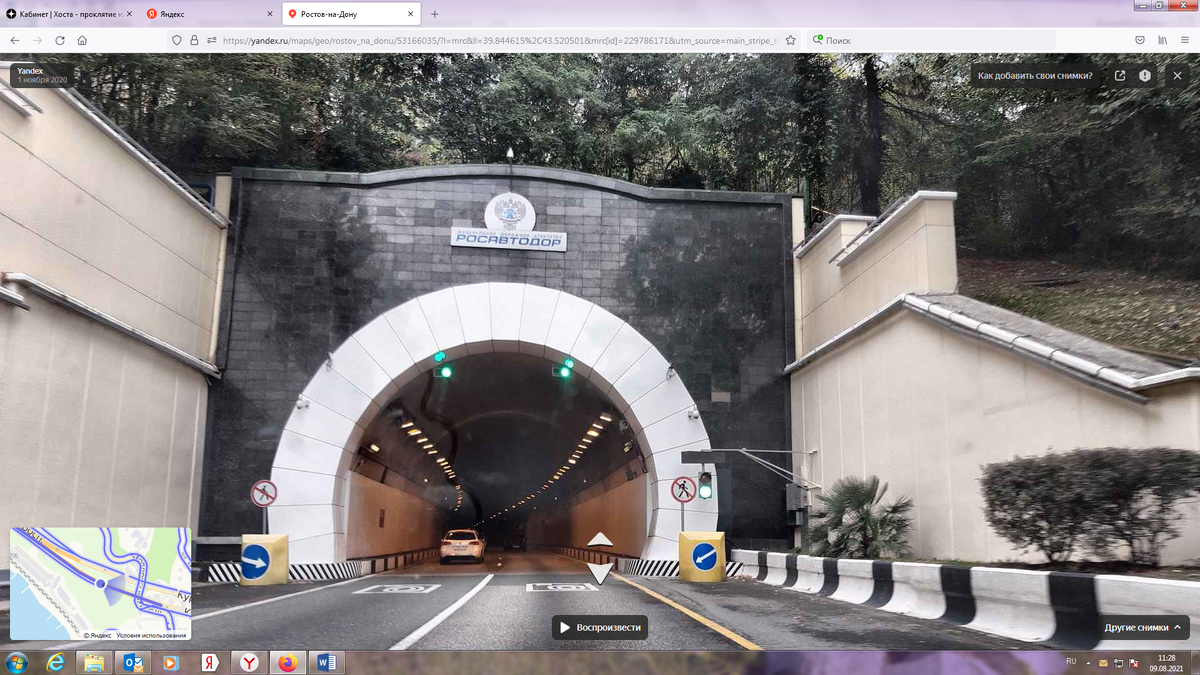Screen dimensions: 1200x675
Task: Click the Воспроизвести play button
Action: coord(600,627)
